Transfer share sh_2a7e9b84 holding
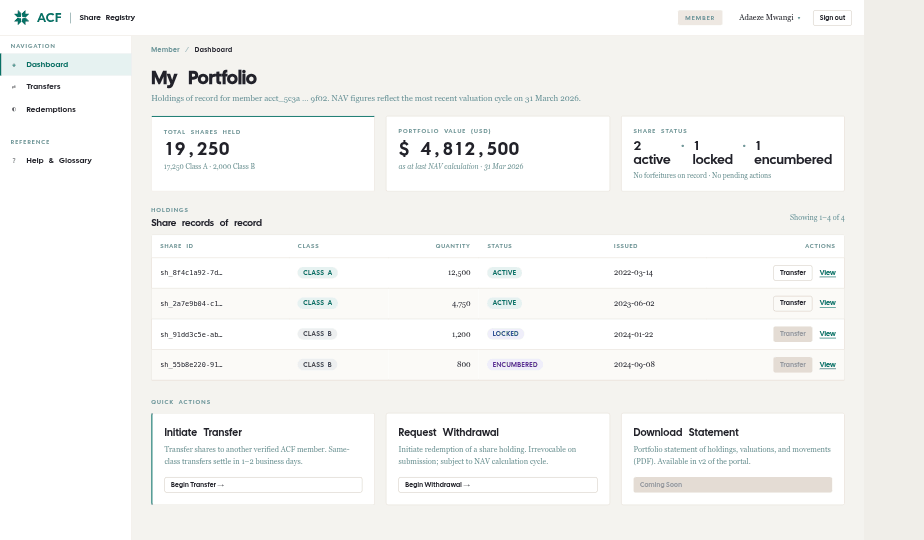Screen dimensions: 924x540 click(x=793, y=303)
